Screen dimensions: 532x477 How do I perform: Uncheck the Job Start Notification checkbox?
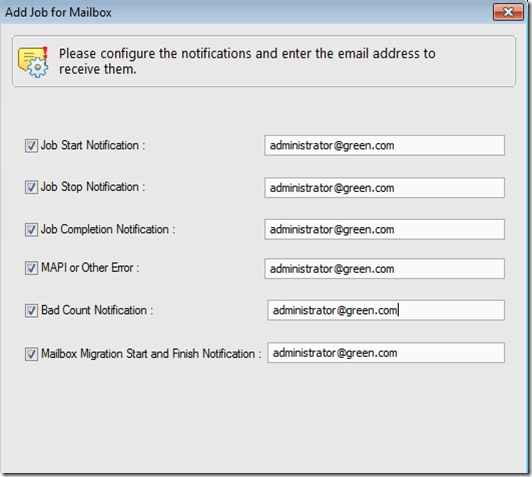pyautogui.click(x=31, y=146)
